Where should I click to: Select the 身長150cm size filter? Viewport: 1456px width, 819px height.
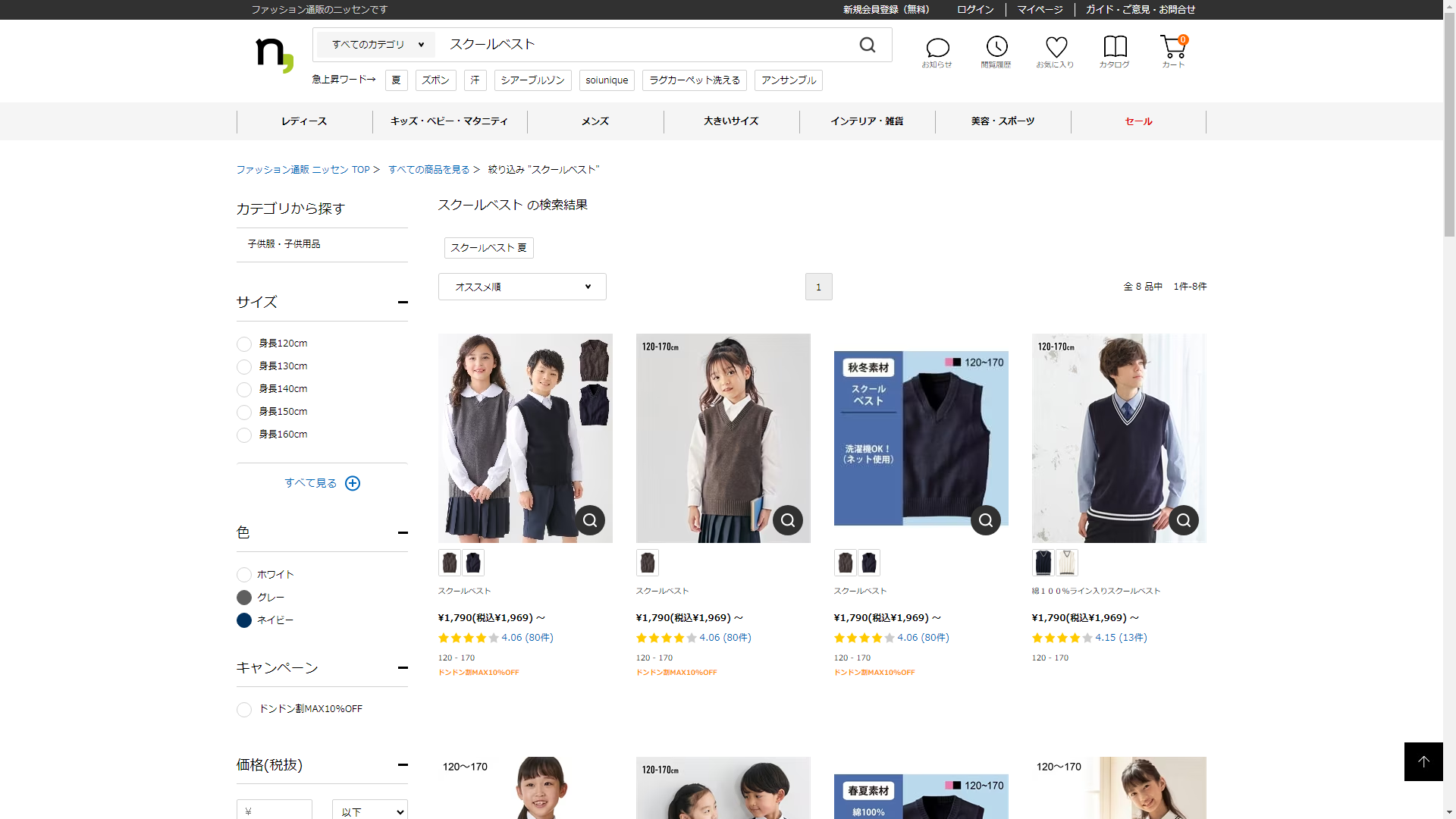244,413
